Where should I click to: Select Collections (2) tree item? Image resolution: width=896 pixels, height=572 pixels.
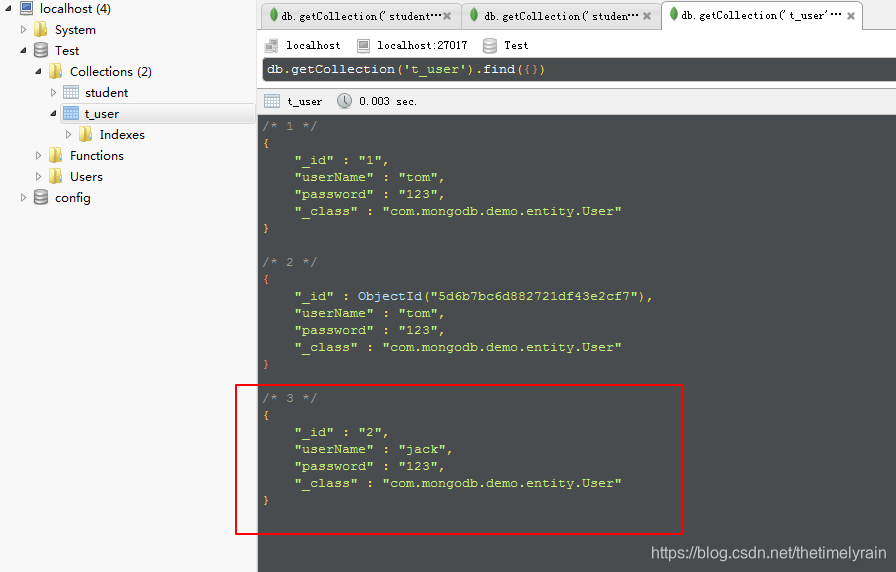pos(111,71)
